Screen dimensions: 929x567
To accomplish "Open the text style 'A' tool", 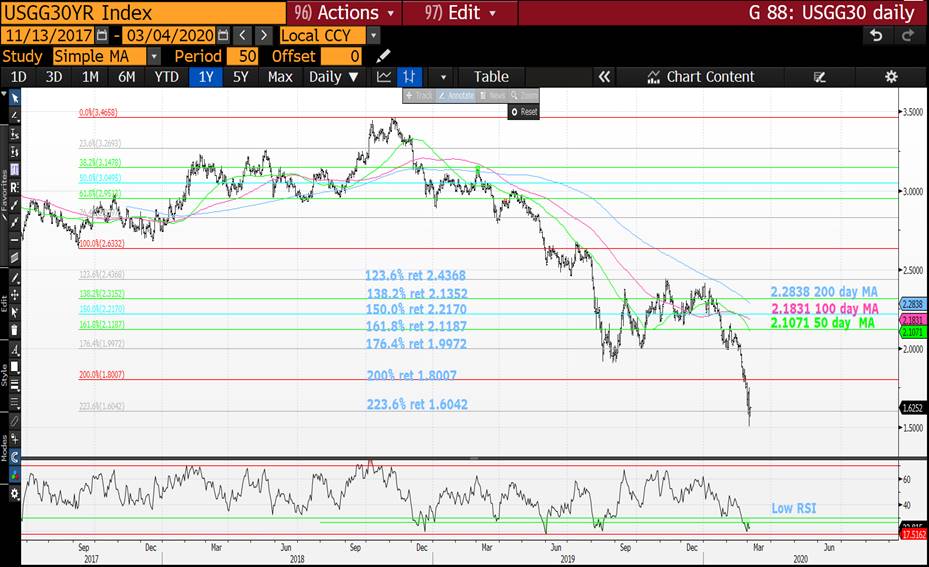I will 14,350.
